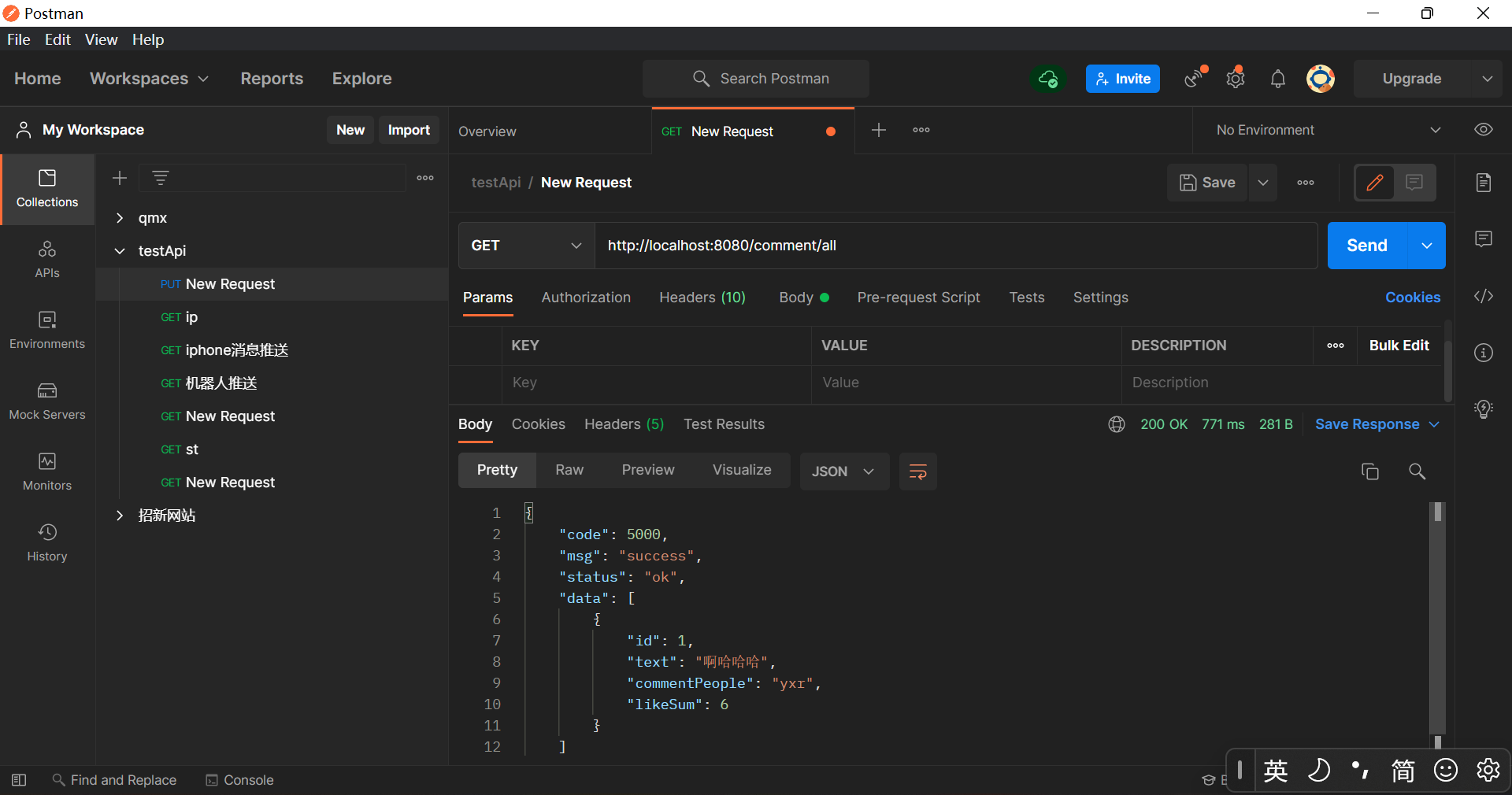Viewport: 1512px width, 795px height.
Task: Click the request URL input field
Action: tap(956, 246)
